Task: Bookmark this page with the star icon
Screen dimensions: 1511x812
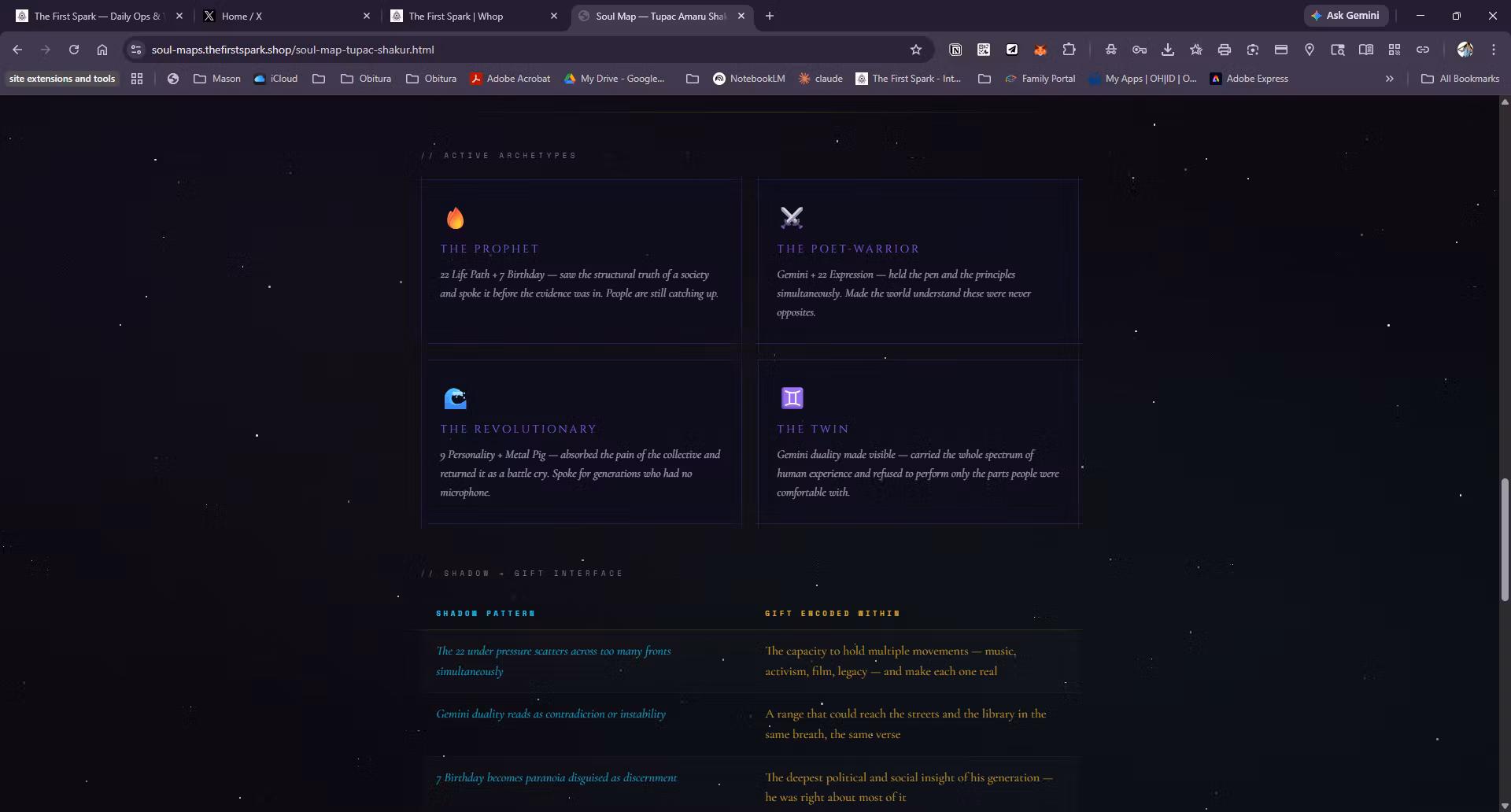Action: coord(916,50)
